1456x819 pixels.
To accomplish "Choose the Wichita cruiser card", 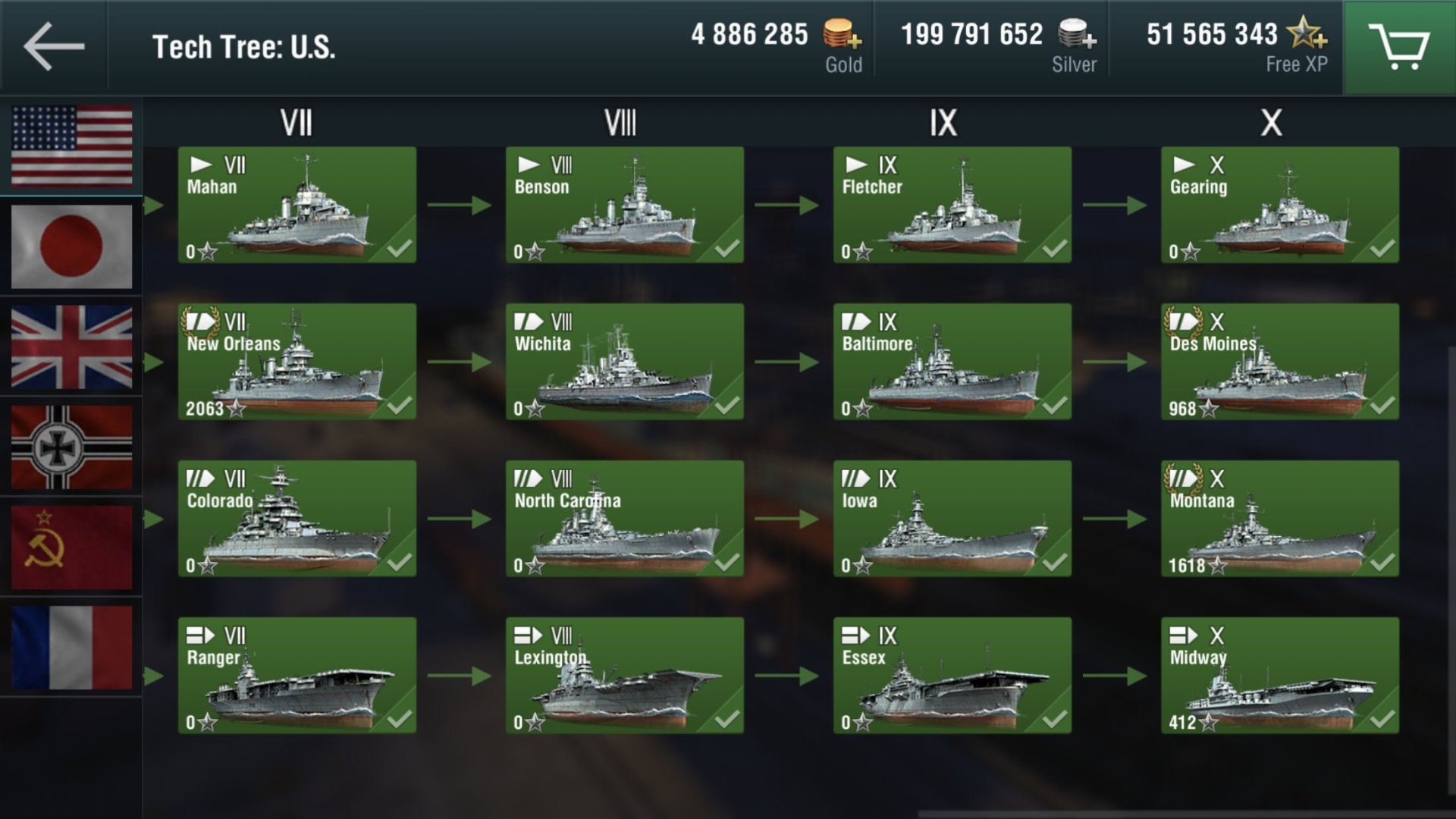I will pyautogui.click(x=625, y=362).
